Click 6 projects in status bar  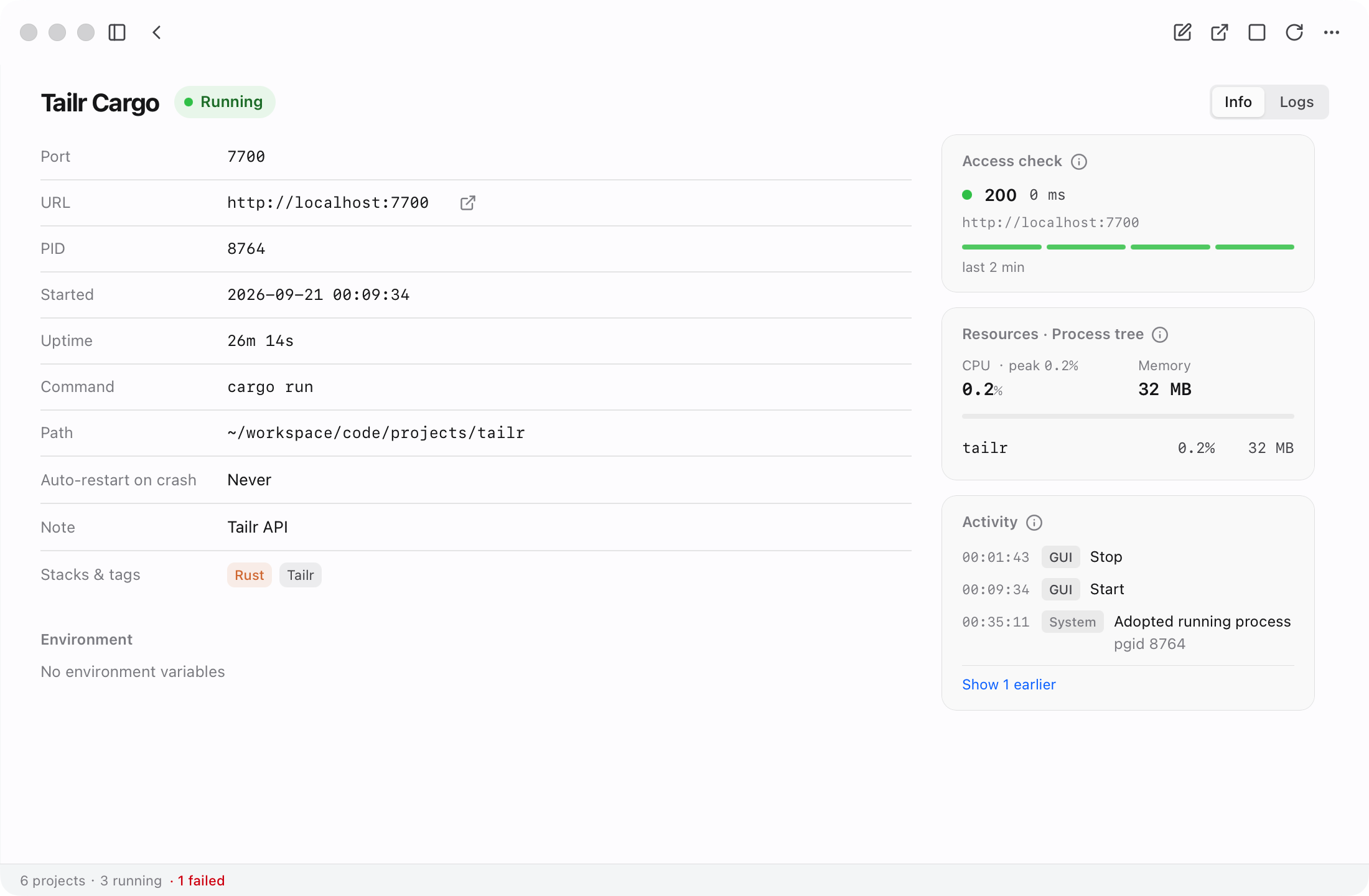(53, 880)
